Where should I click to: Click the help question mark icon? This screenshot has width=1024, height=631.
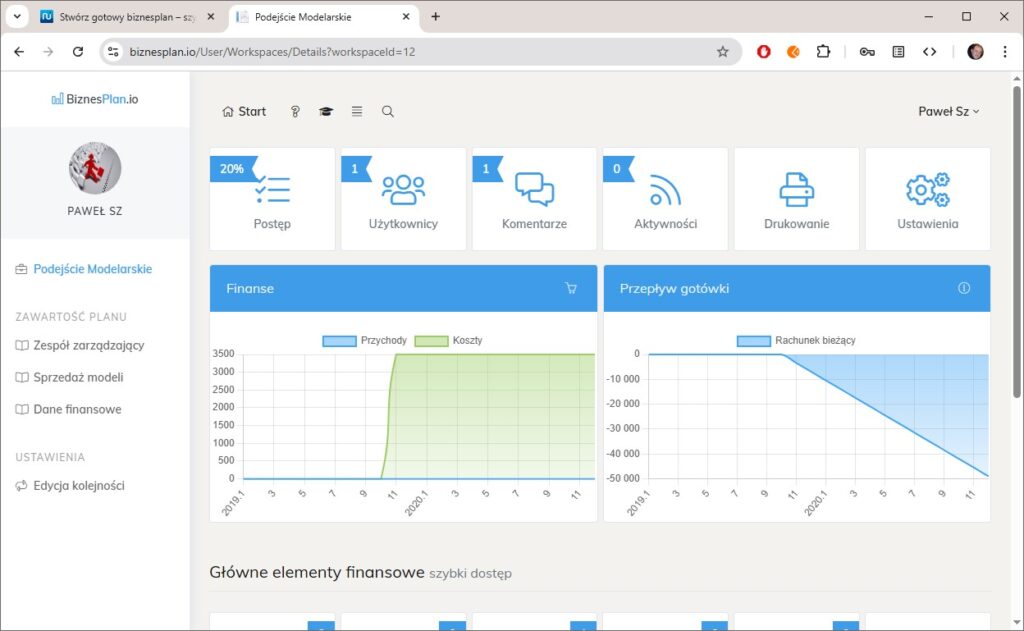295,112
